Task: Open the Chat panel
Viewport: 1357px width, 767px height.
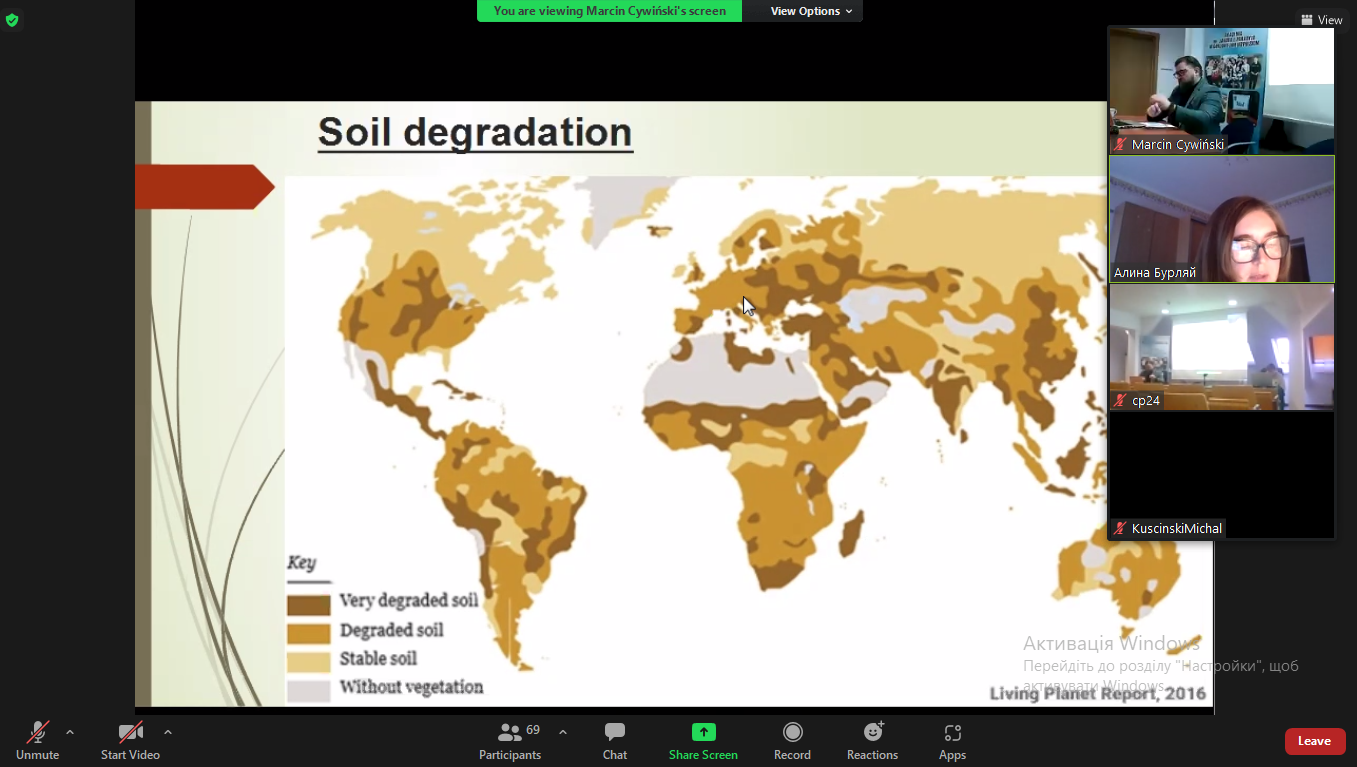Action: pos(615,733)
